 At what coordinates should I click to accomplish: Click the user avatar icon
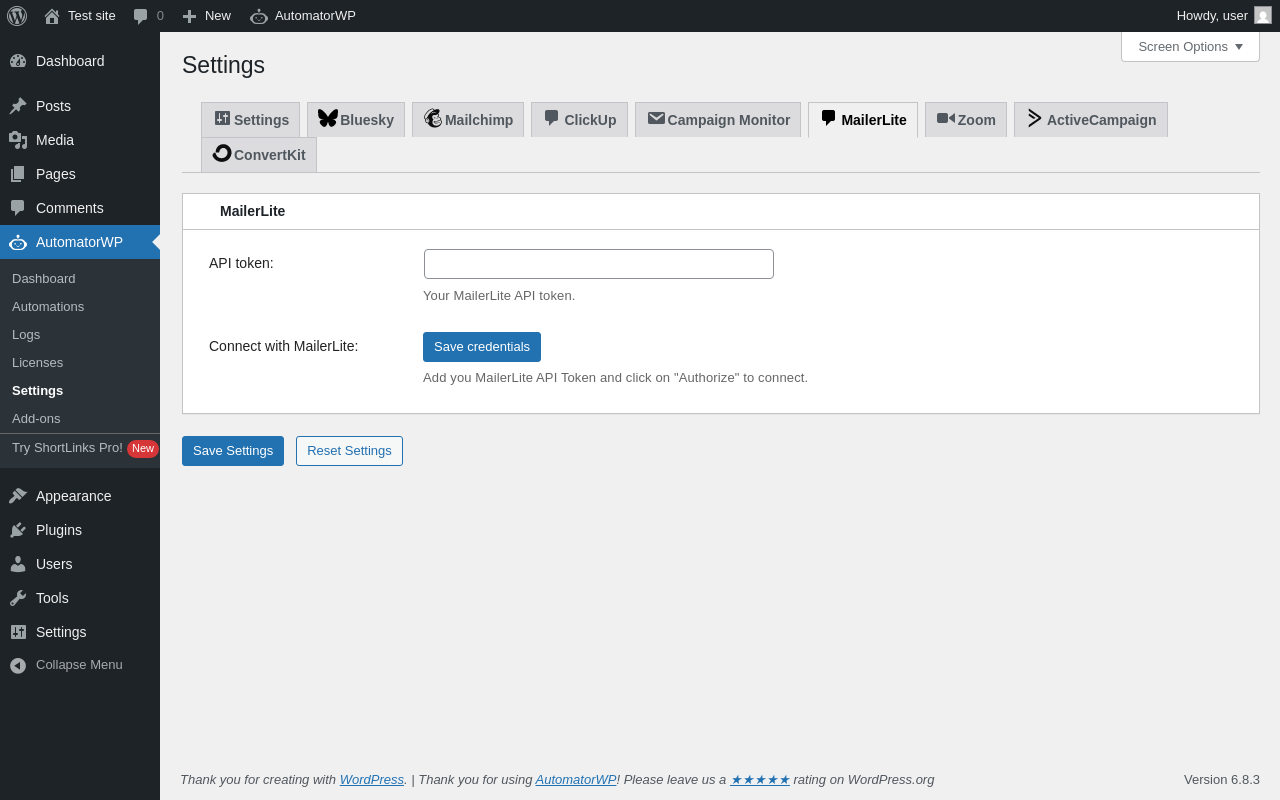[x=1263, y=15]
